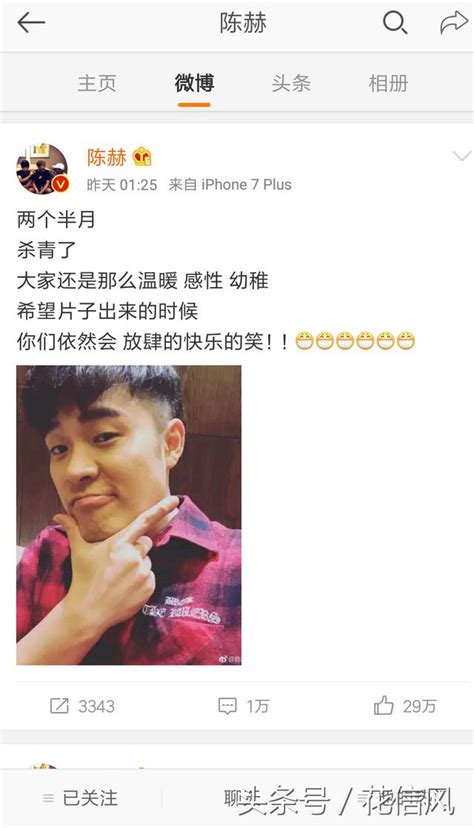Tap the 陈赫 page title
Screen dimensions: 474x828
(243, 23)
